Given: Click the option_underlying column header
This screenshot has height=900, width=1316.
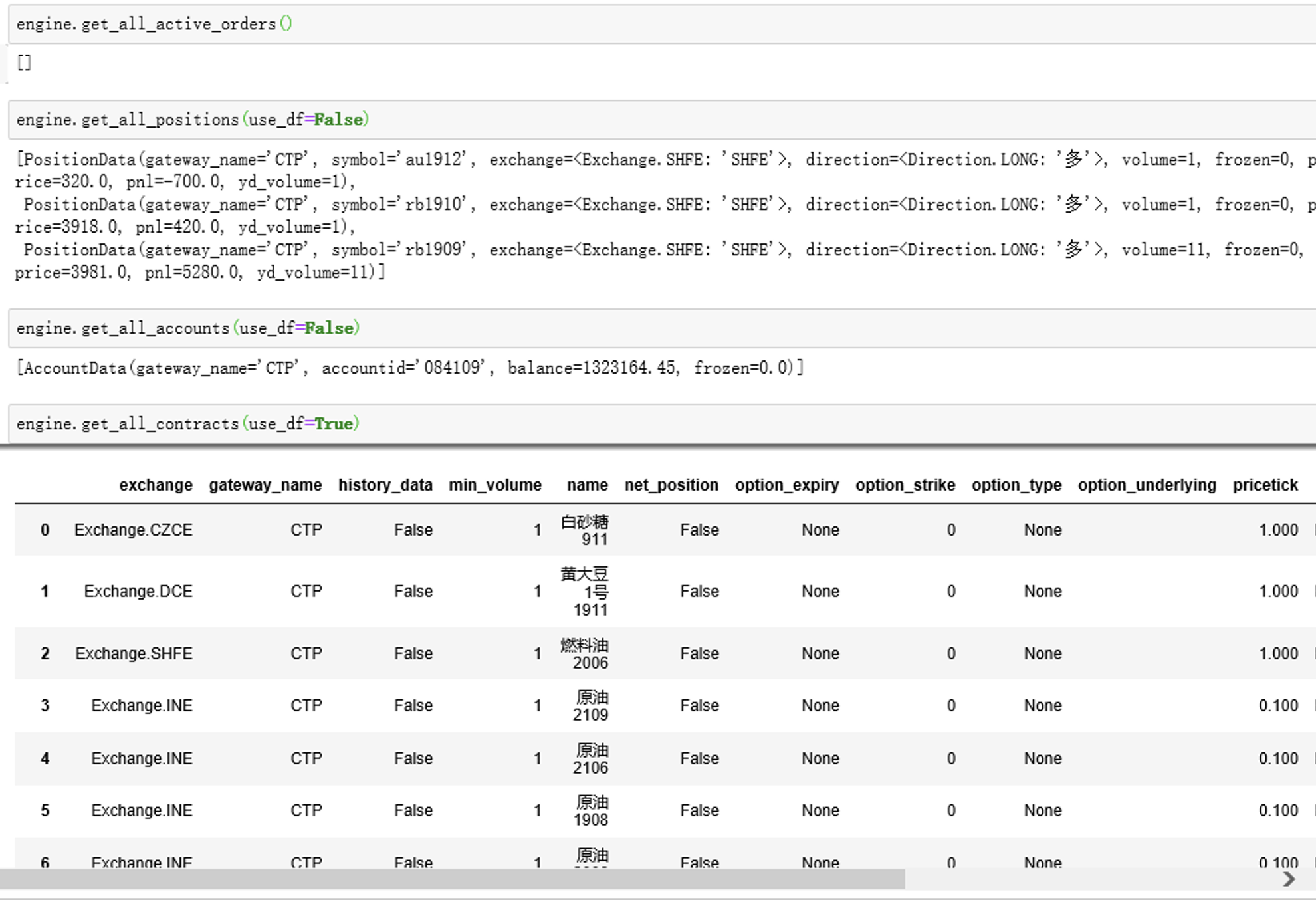Looking at the screenshot, I should [x=1147, y=485].
